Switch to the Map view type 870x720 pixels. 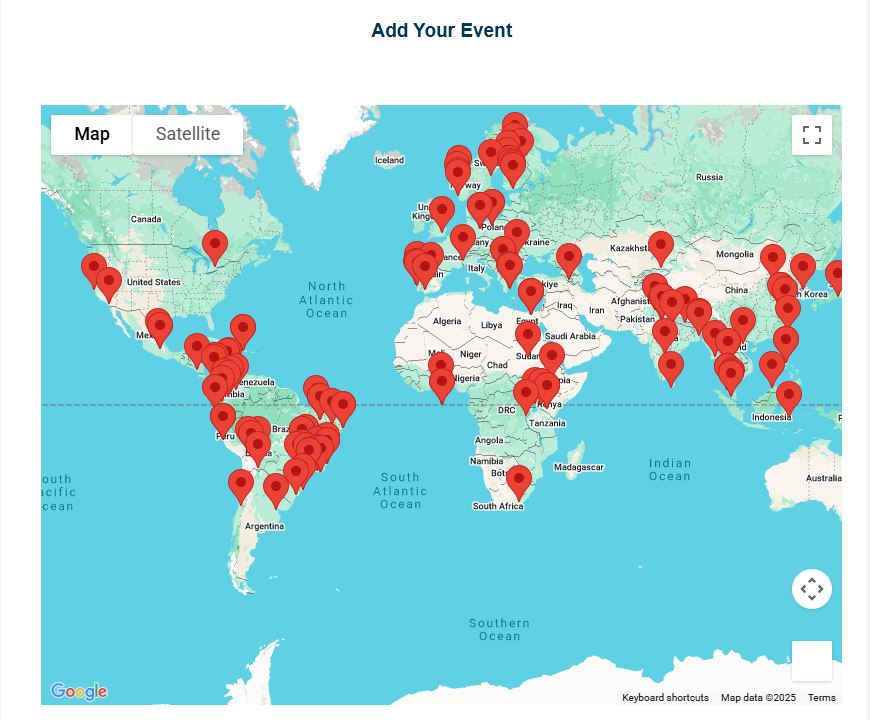coord(92,134)
